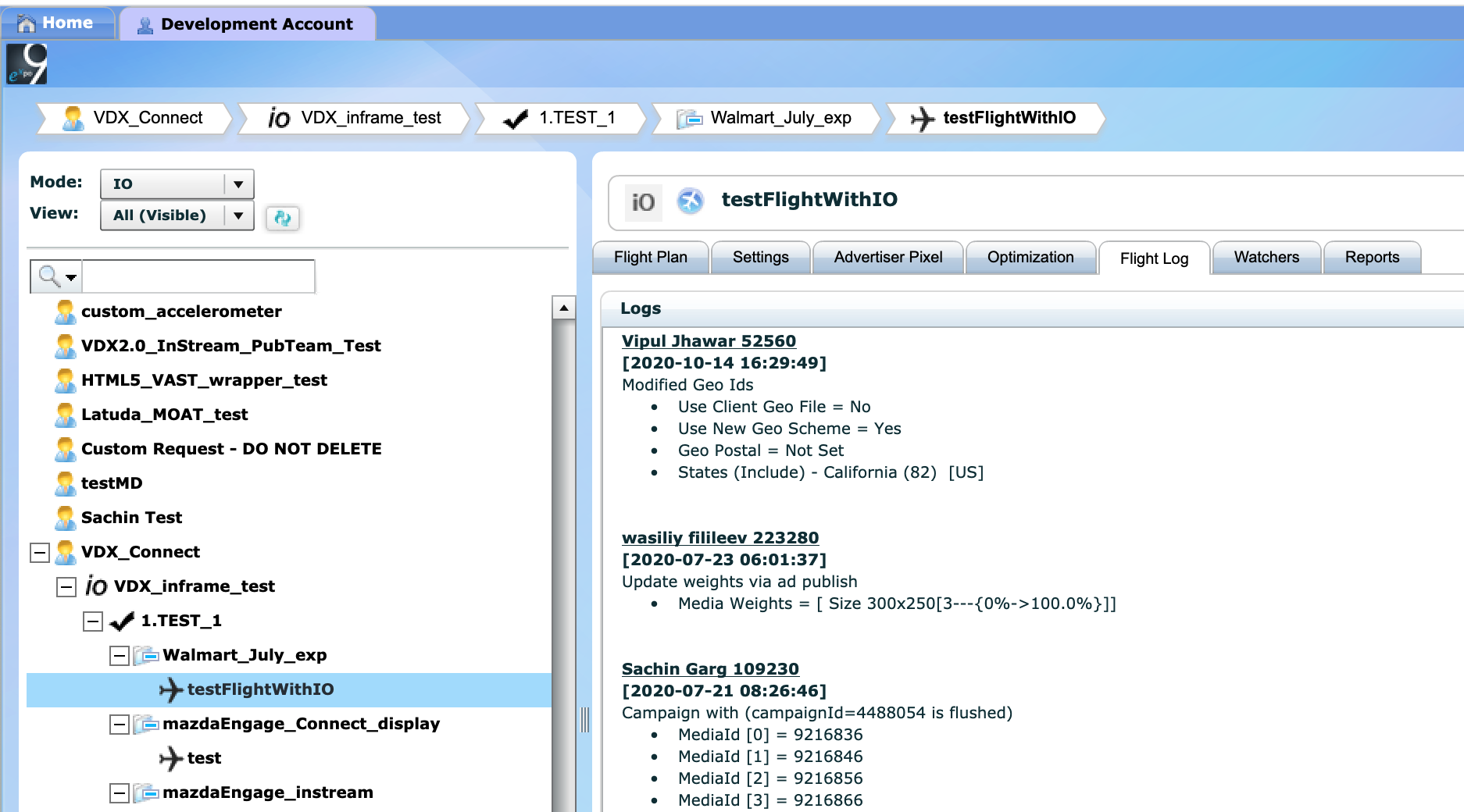Click the airplane icon in testFlightWithIO breadcrumb
The height and width of the screenshot is (812, 1464).
pyautogui.click(x=922, y=119)
